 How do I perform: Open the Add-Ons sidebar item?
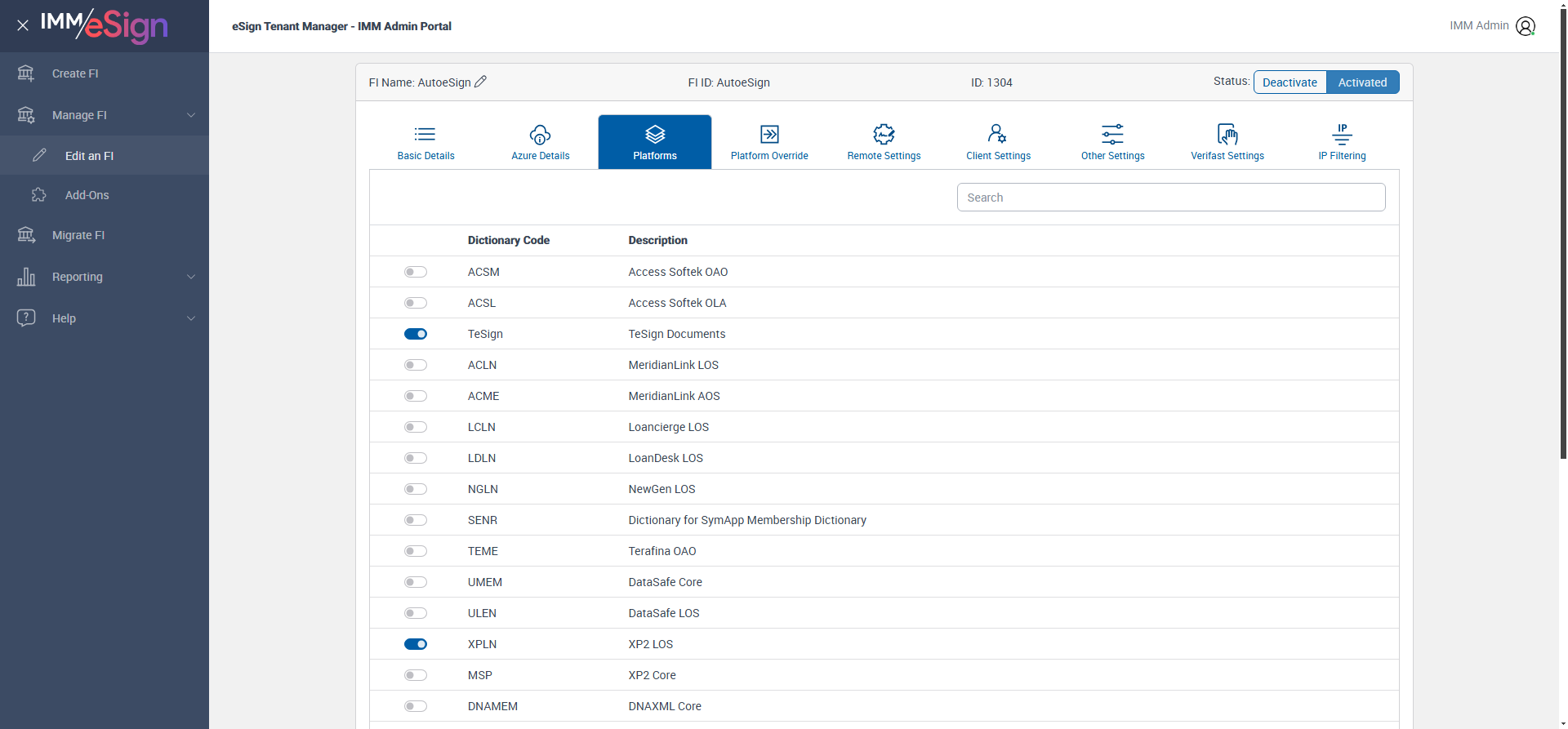[87, 195]
